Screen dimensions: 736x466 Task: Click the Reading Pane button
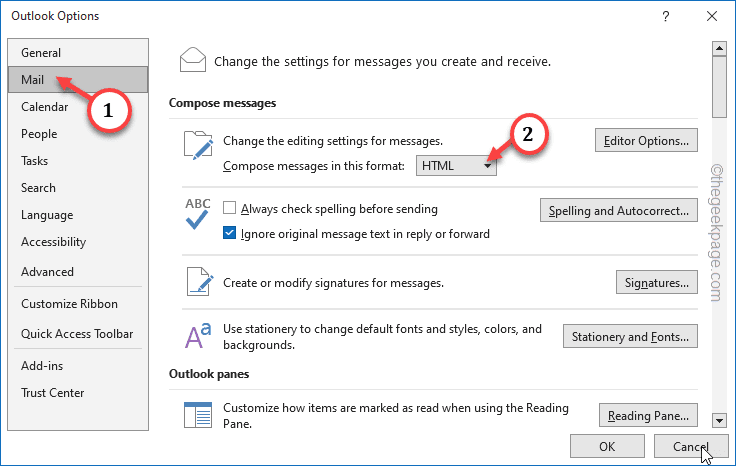coord(648,415)
